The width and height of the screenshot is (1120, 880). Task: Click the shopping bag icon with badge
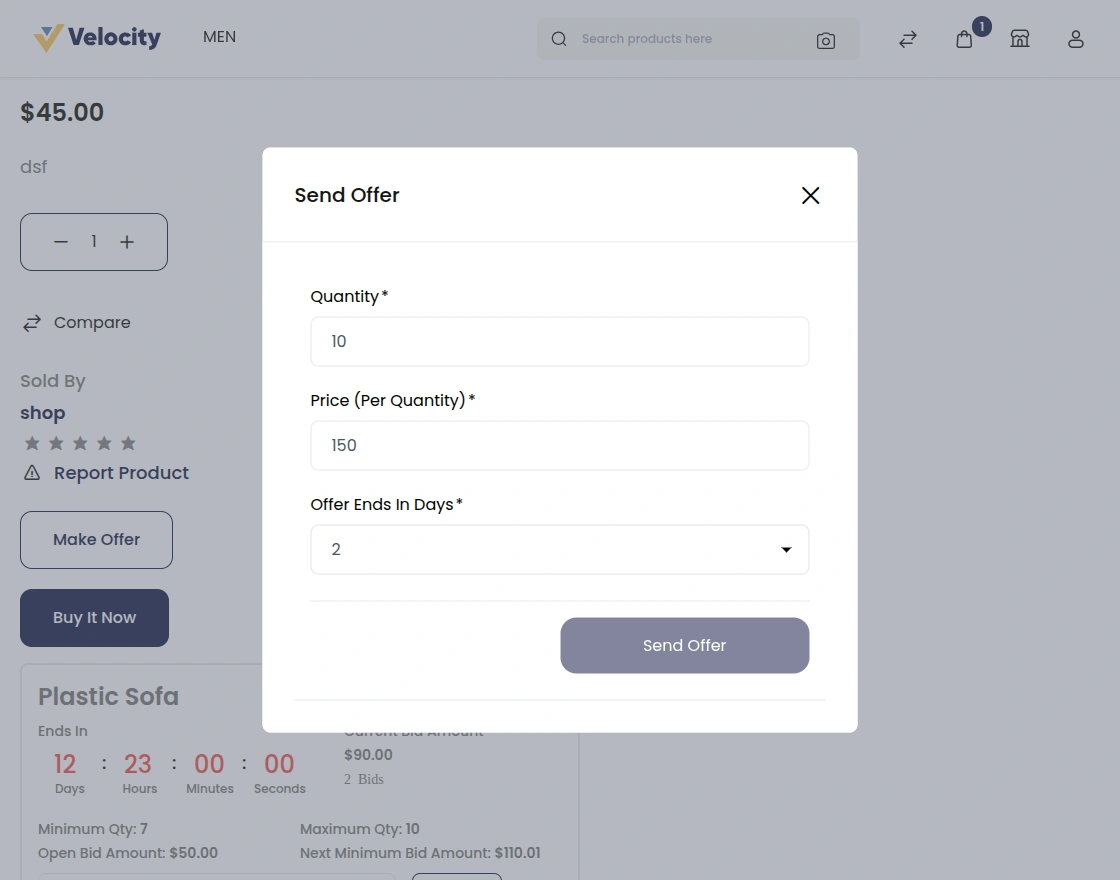click(x=963, y=40)
